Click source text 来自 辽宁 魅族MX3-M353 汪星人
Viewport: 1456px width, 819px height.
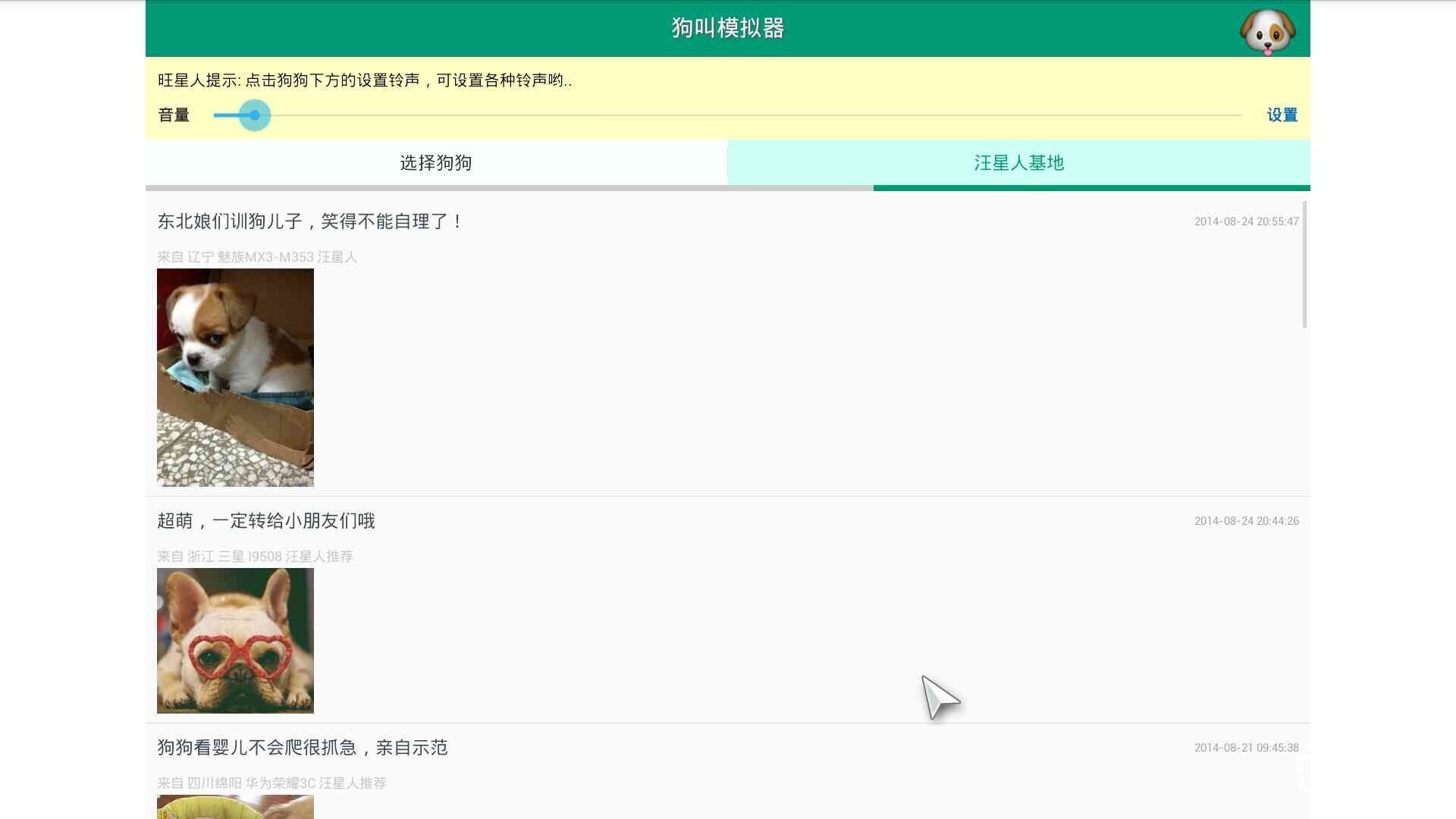pyautogui.click(x=257, y=257)
